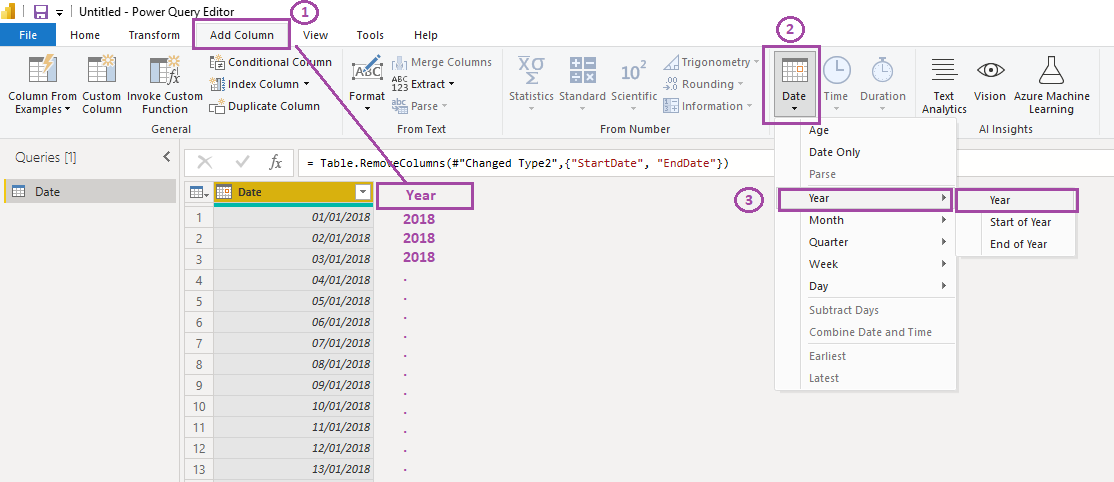Image resolution: width=1114 pixels, height=482 pixels.
Task: Open Custom Column dialog
Action: pyautogui.click(x=102, y=85)
